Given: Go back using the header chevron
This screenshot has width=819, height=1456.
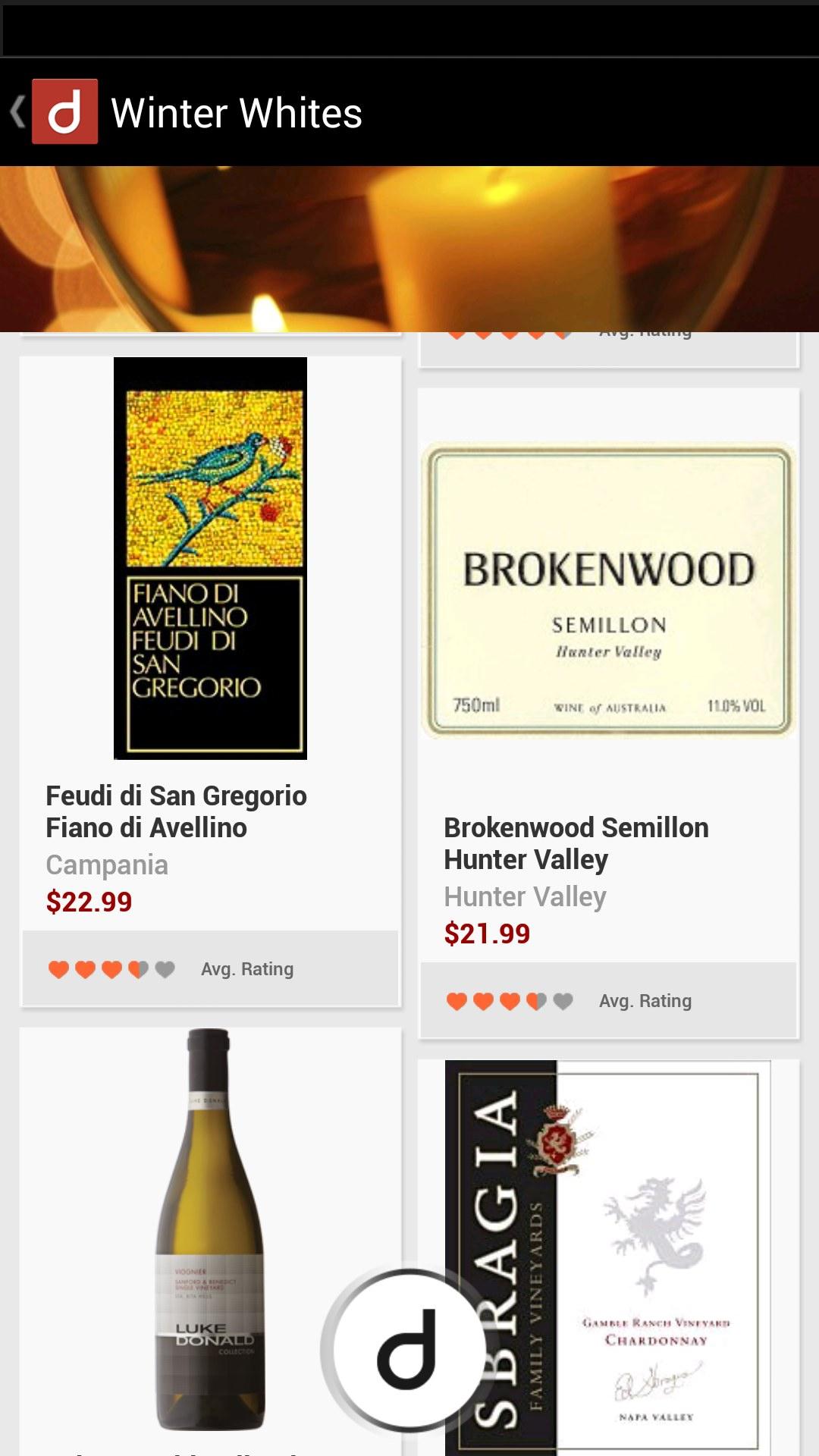Looking at the screenshot, I should coord(17,111).
